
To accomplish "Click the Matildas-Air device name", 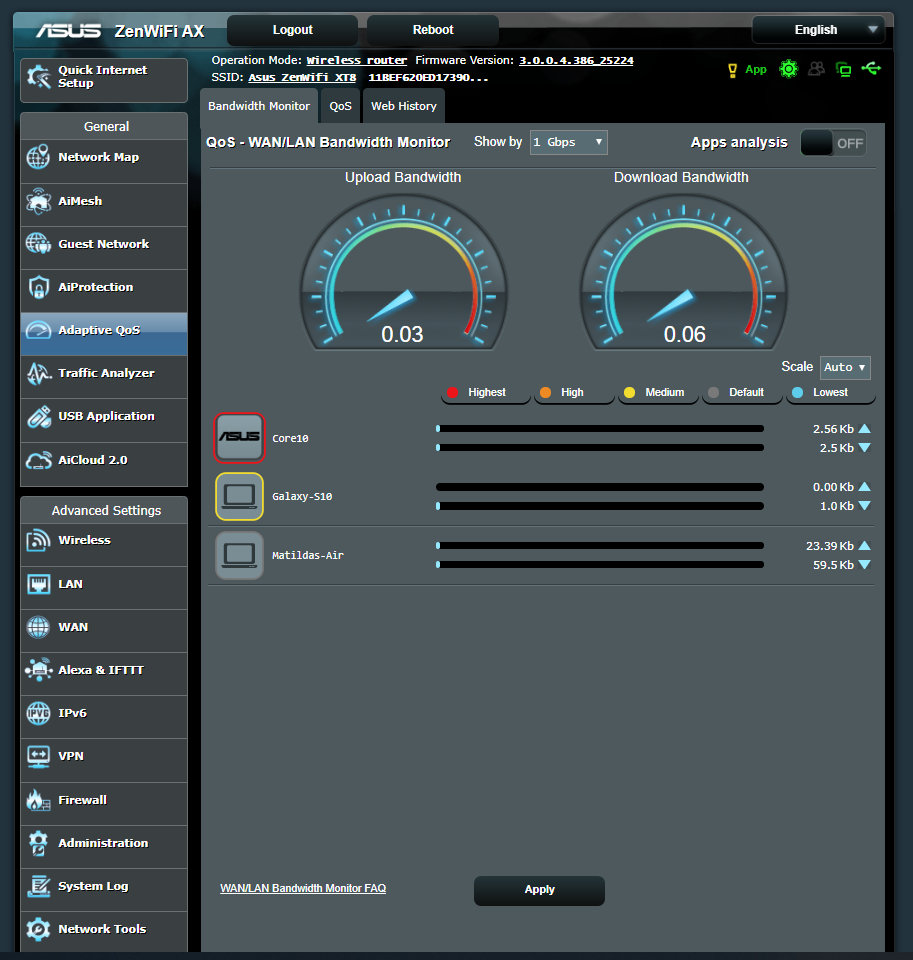I will point(307,555).
